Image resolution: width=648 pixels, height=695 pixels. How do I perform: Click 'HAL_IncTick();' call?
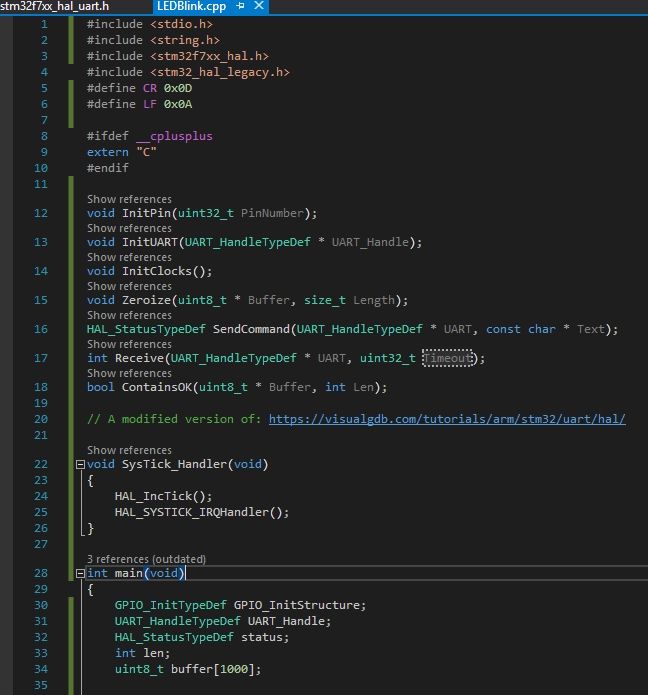pos(164,496)
